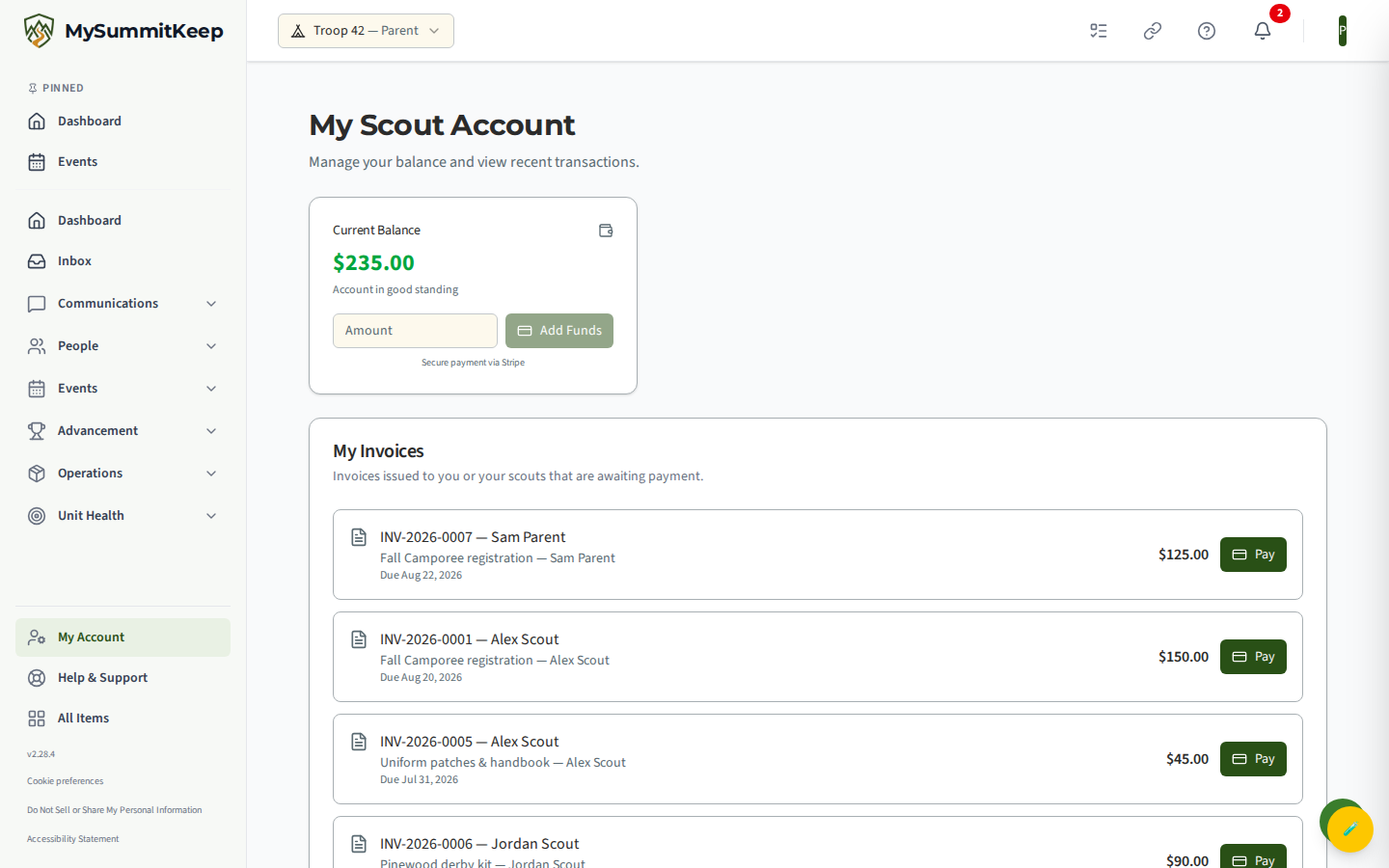The height and width of the screenshot is (868, 1389).
Task: Click document icon of INV-2026-0006
Action: [x=359, y=844]
